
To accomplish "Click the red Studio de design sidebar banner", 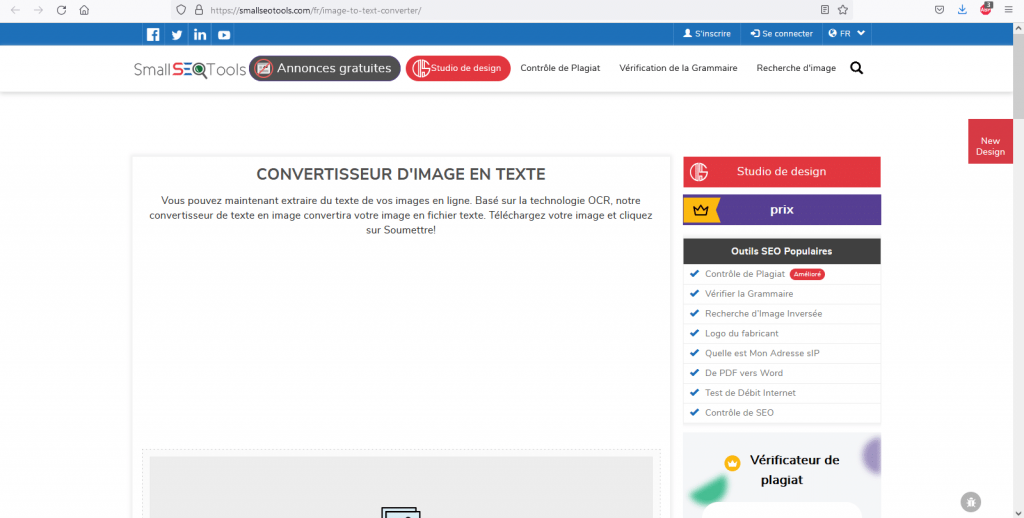I will coord(781,171).
